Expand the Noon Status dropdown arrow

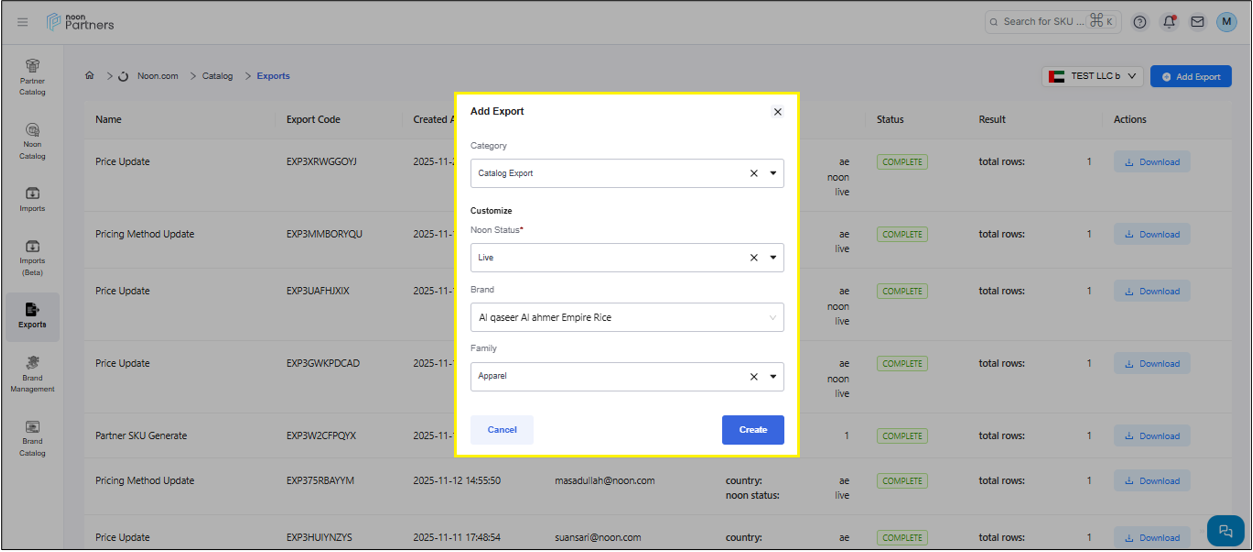773,257
